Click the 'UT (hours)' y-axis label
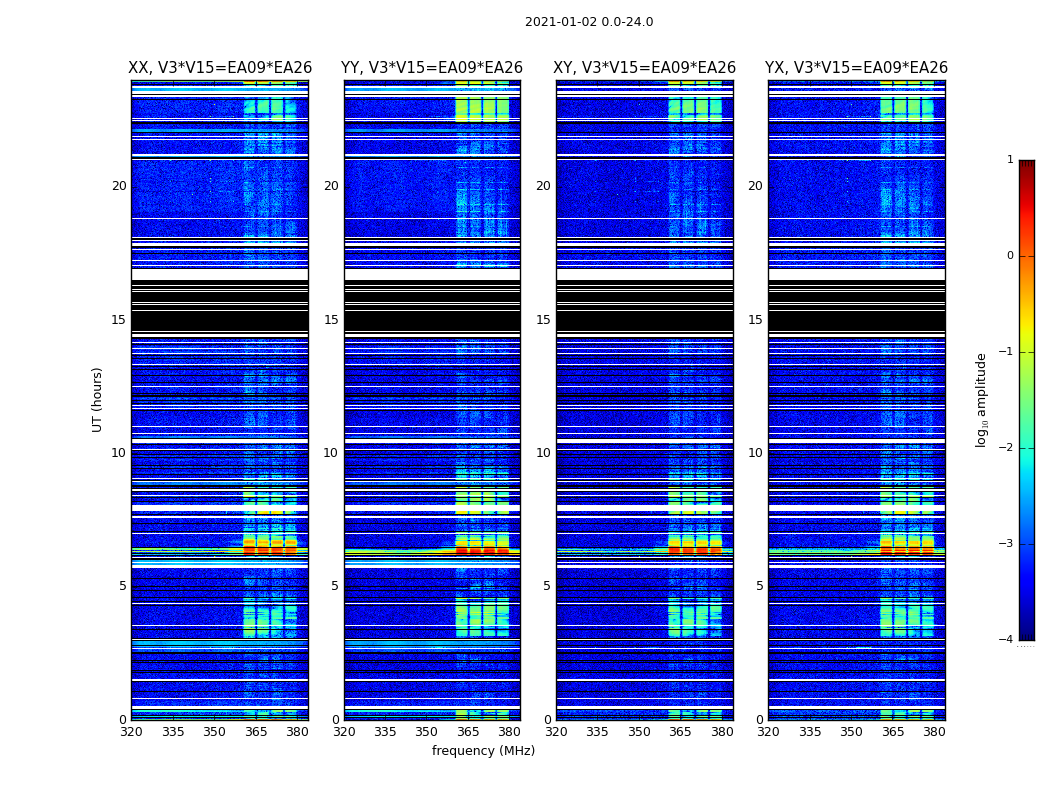The width and height of the screenshot is (1050, 800). click(x=98, y=400)
